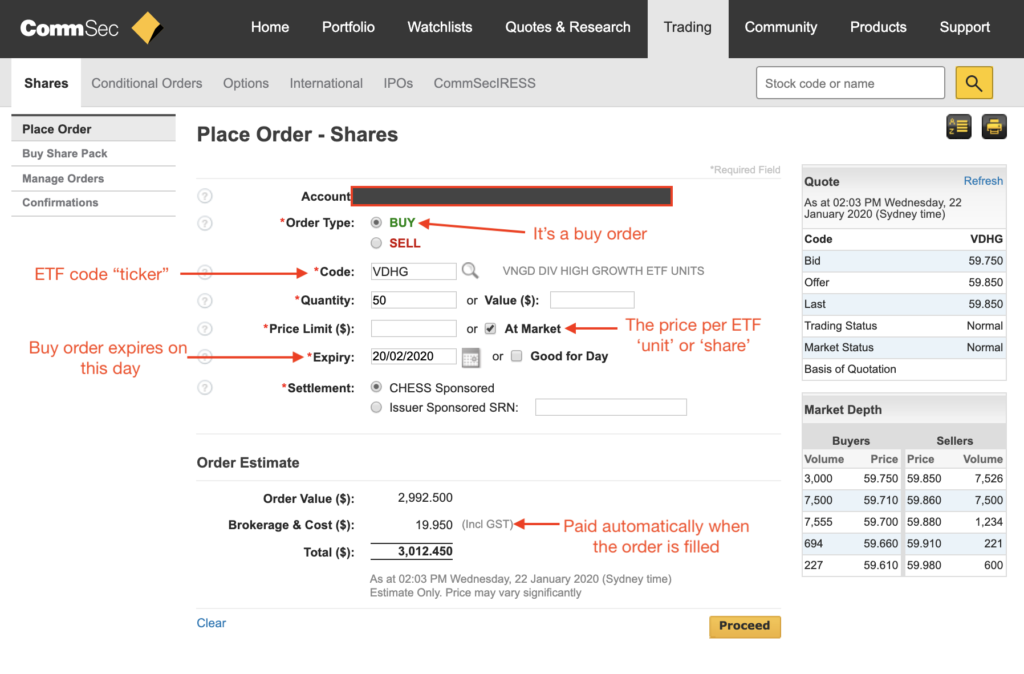Click help icon next to Account
The height and width of the screenshot is (674, 1024).
(x=205, y=196)
